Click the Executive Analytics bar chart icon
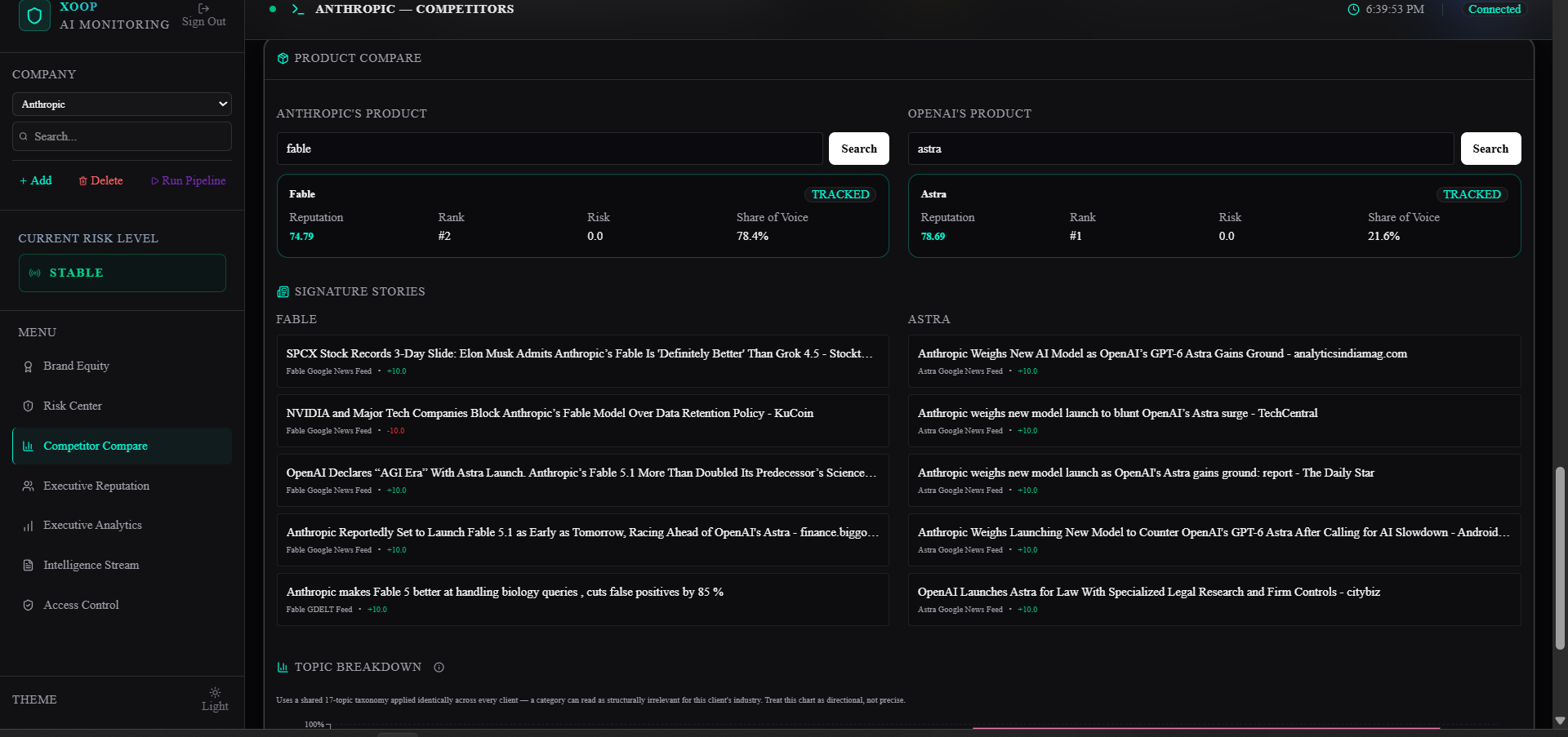Viewport: 1568px width, 737px height. point(28,526)
